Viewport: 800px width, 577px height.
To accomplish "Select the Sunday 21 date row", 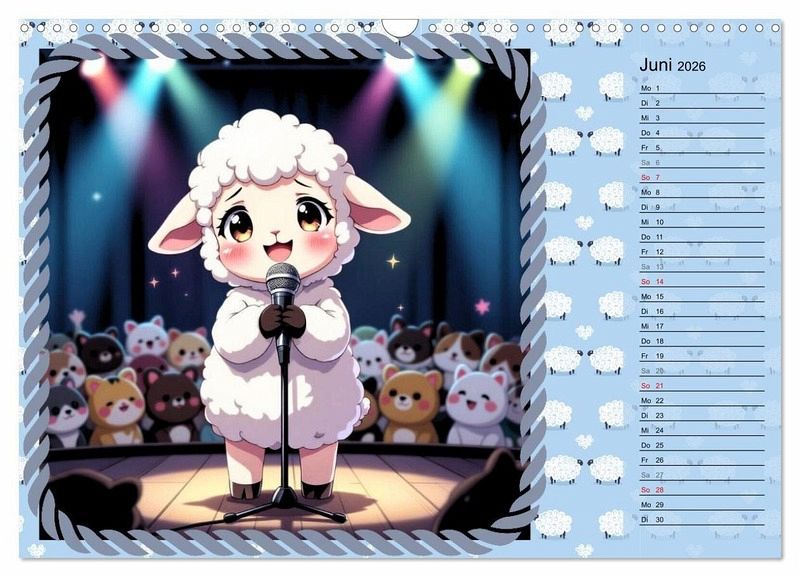I will click(700, 386).
